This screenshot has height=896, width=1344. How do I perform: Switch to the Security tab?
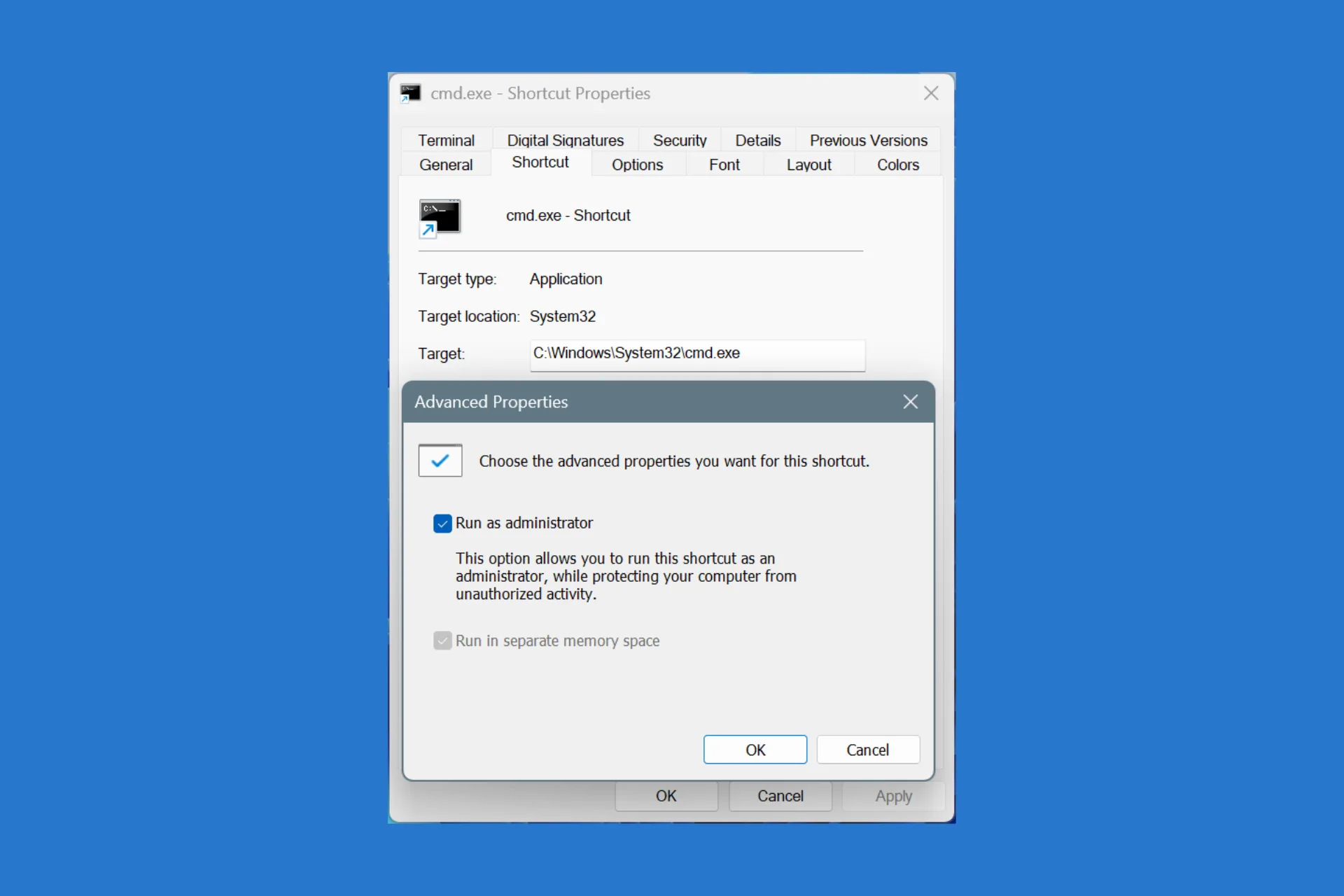pos(680,139)
